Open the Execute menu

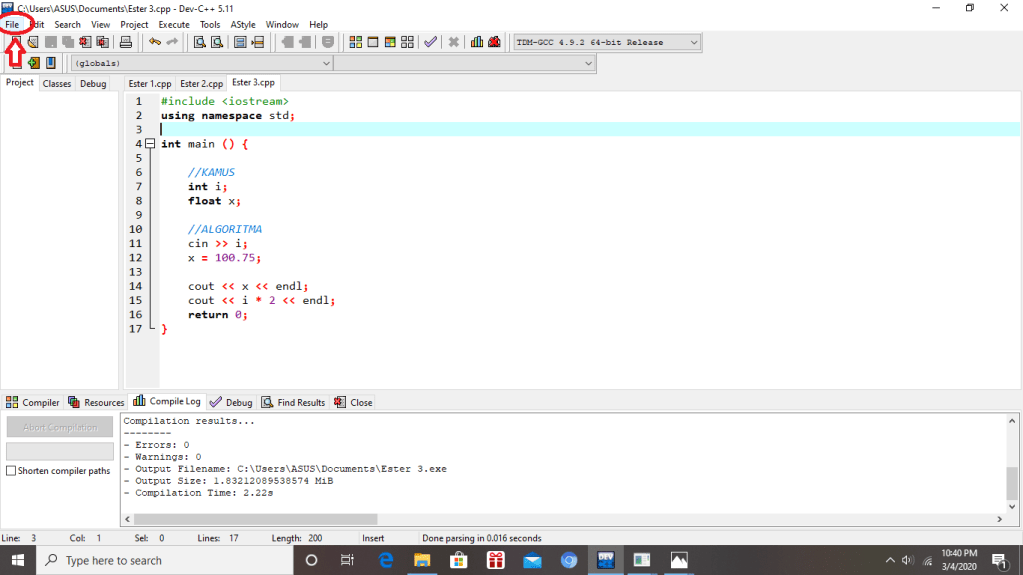click(x=173, y=24)
